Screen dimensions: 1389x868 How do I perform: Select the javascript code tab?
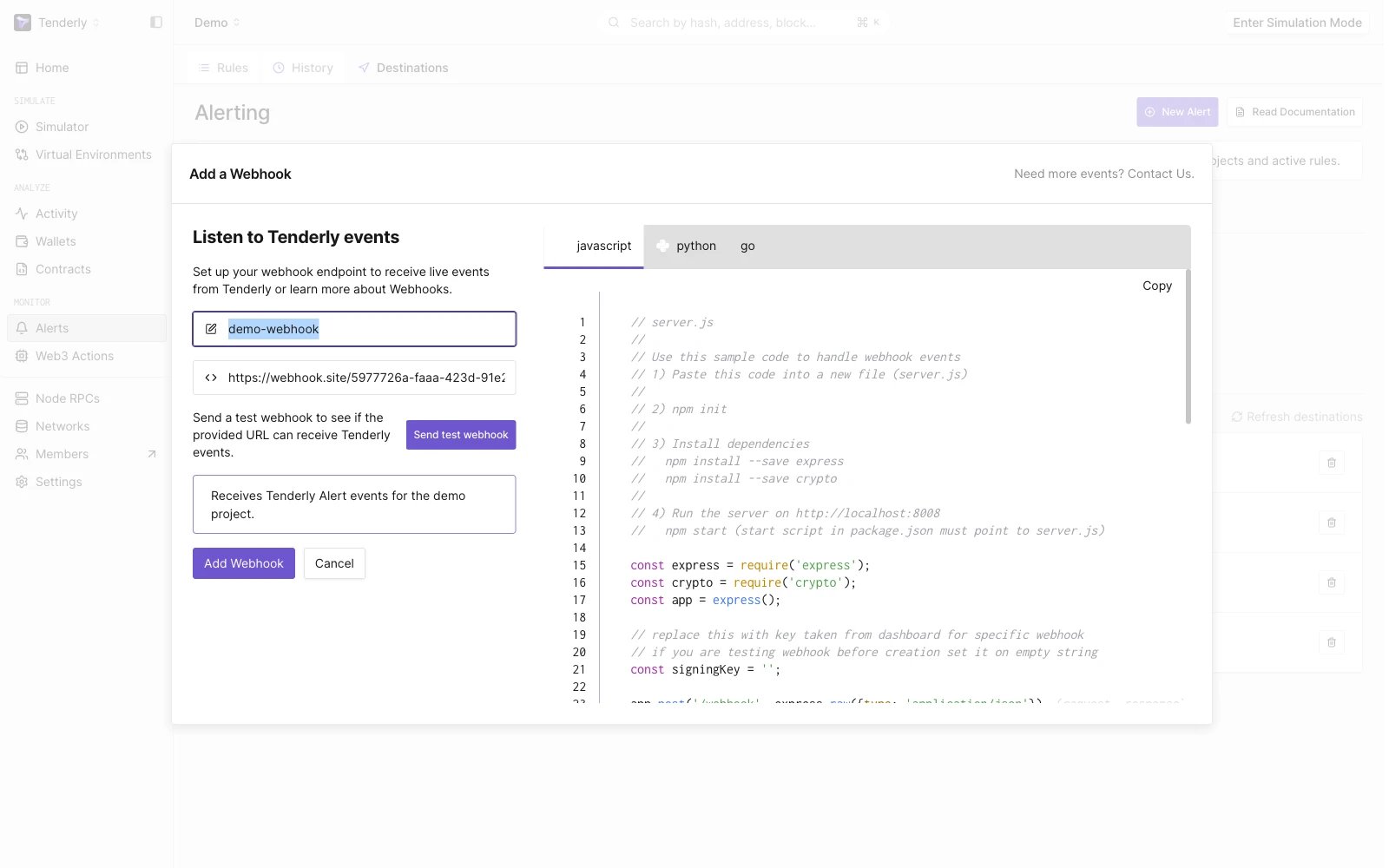(594, 247)
